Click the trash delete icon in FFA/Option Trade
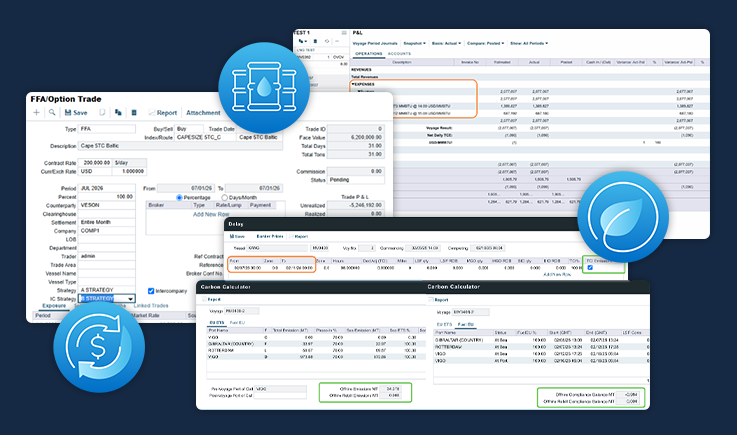The width and height of the screenshot is (737, 435). click(x=134, y=112)
